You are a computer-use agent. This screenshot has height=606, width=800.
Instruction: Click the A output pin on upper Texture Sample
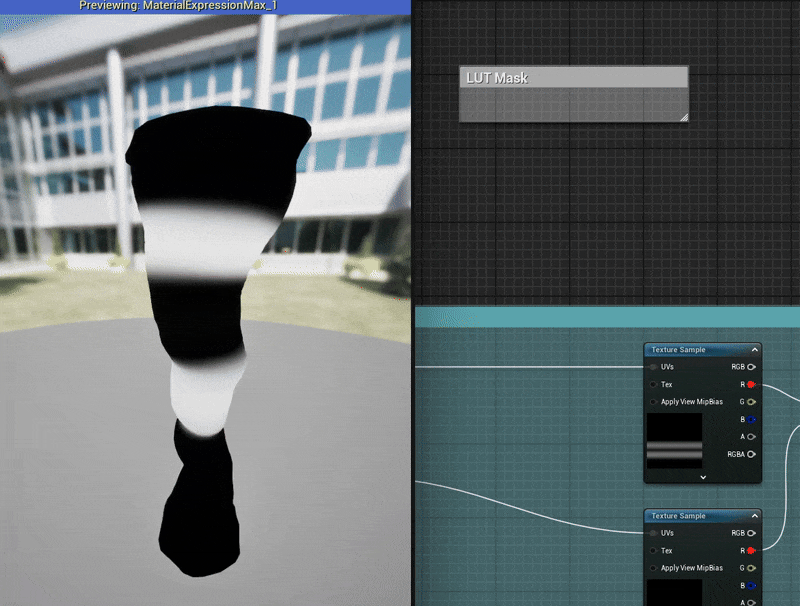click(751, 437)
